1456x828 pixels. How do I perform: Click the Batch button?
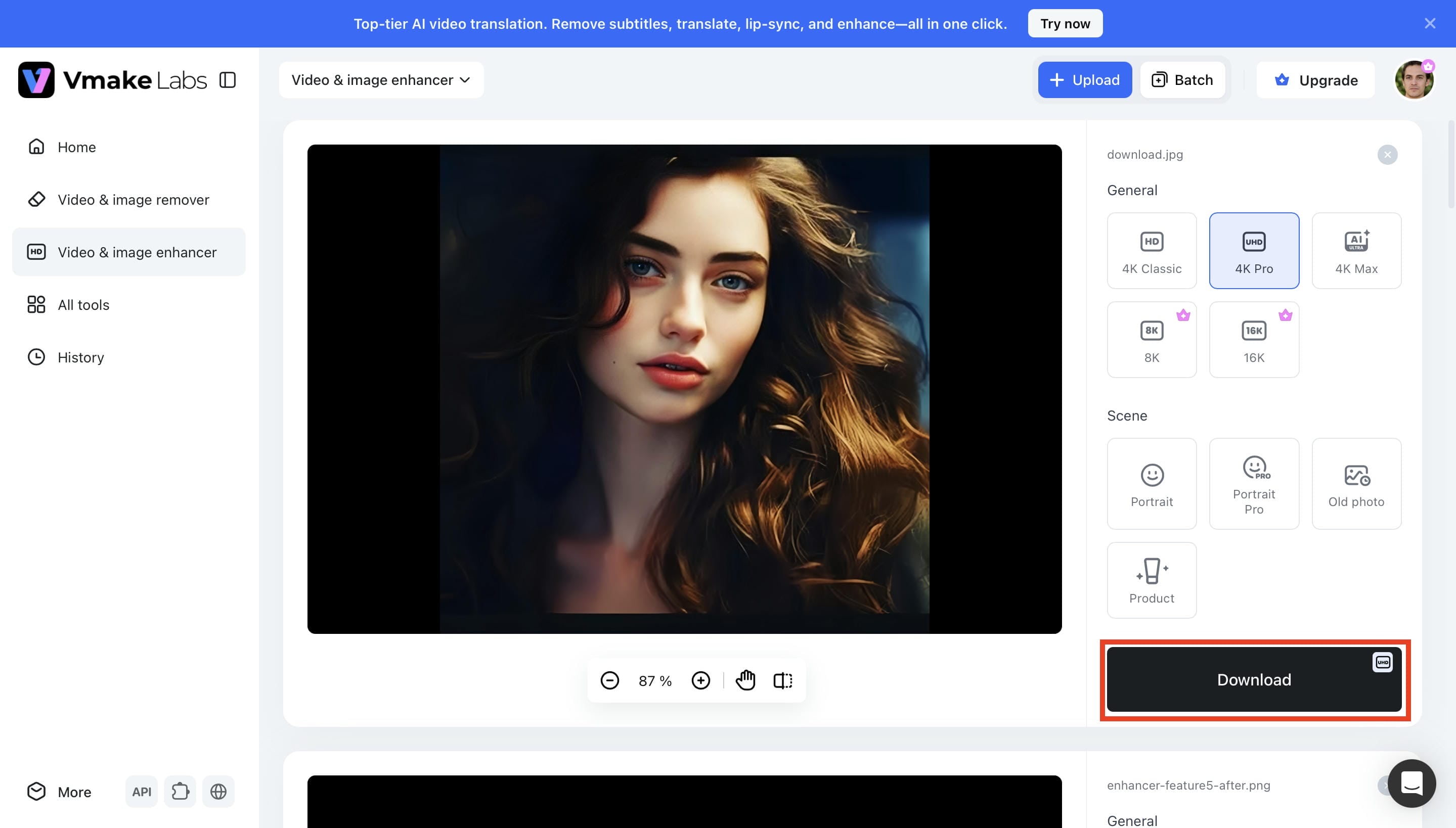click(1182, 80)
